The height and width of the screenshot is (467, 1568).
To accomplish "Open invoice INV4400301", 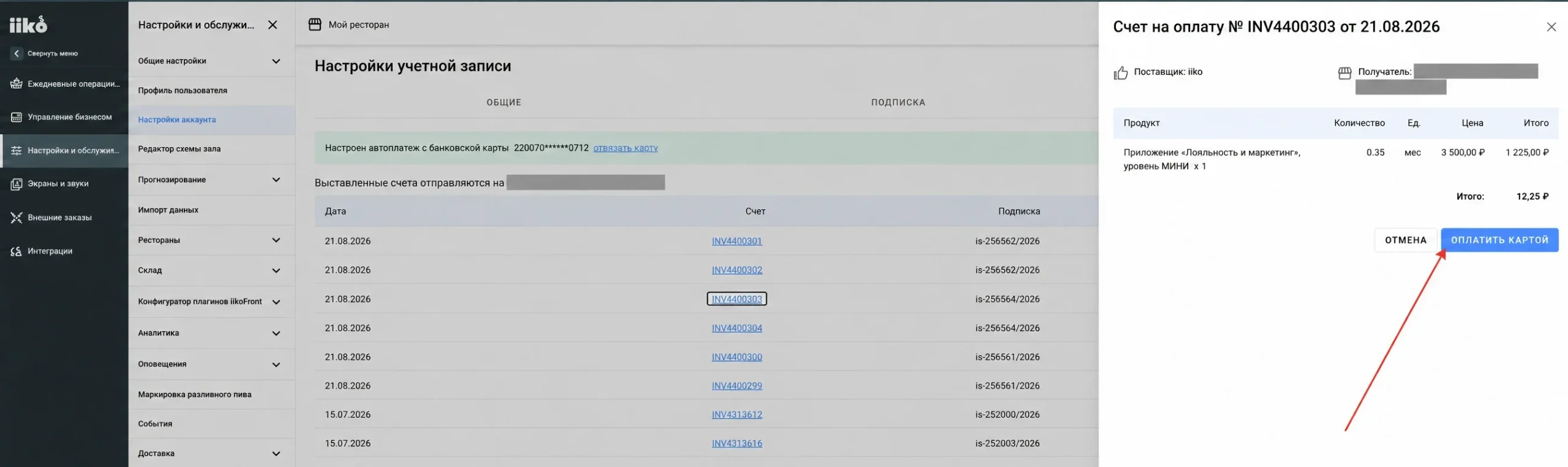I will pos(737,241).
